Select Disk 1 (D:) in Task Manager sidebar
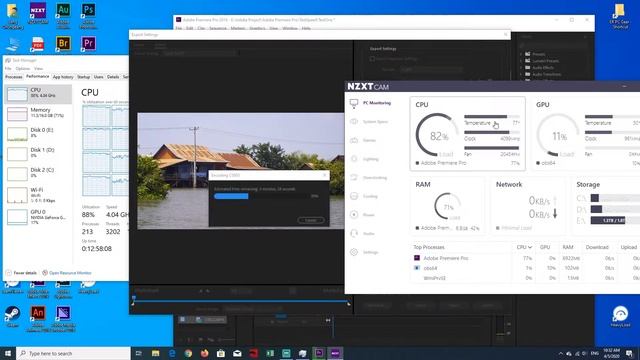Viewport: 640px width, 360px height. (38, 153)
